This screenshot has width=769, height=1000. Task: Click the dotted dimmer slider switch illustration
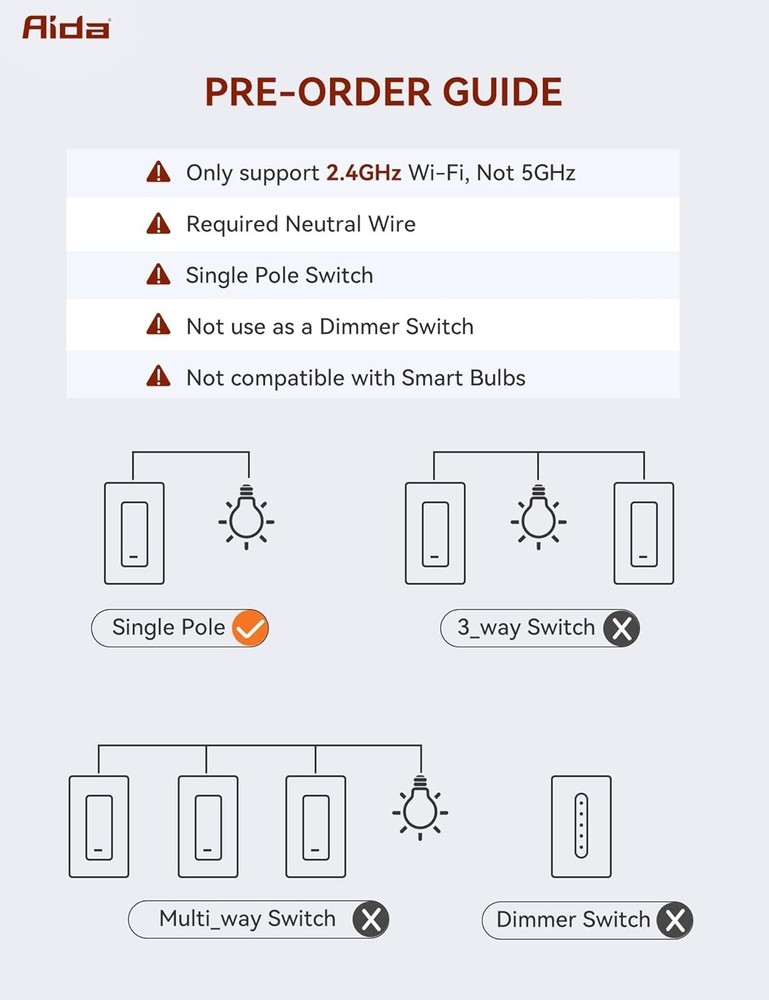click(580, 826)
